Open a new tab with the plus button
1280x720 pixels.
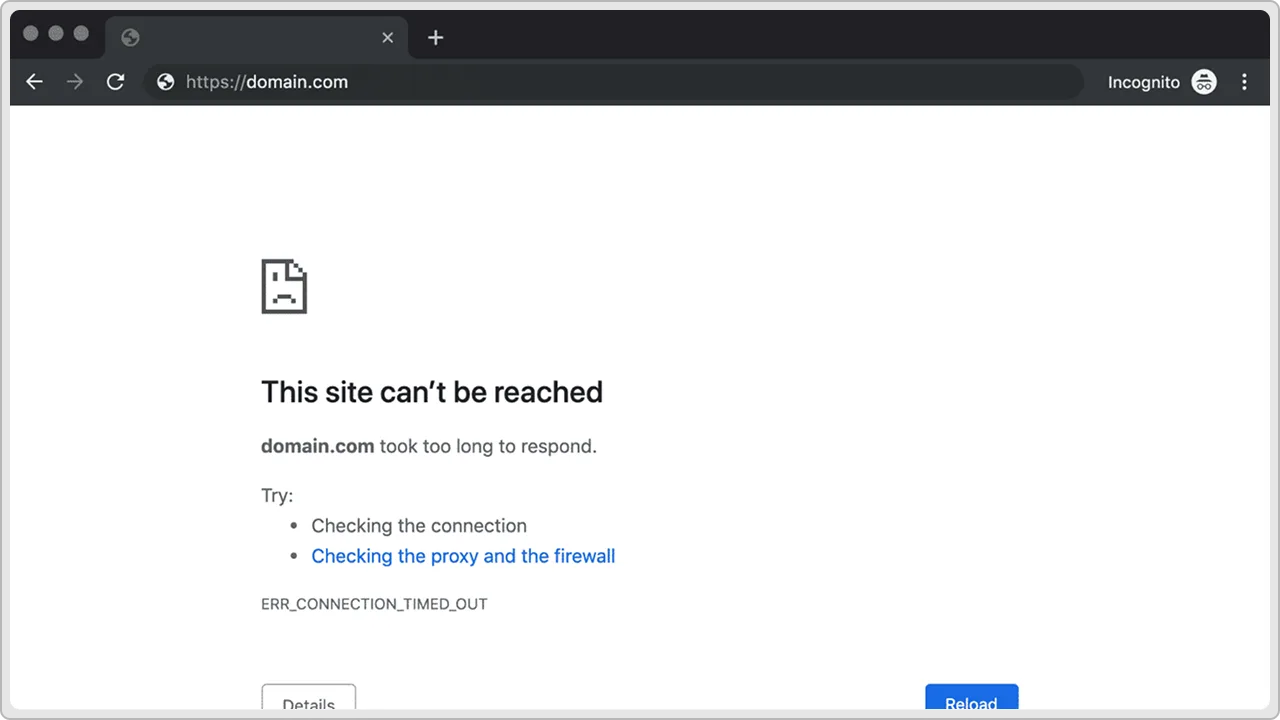pyautogui.click(x=435, y=38)
